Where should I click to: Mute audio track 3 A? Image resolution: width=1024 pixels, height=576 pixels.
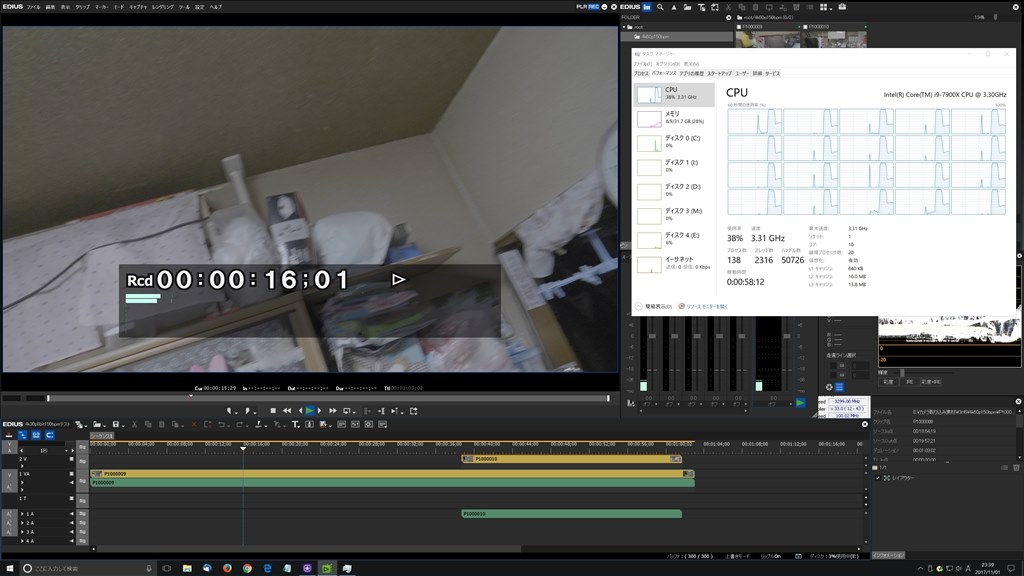point(71,532)
